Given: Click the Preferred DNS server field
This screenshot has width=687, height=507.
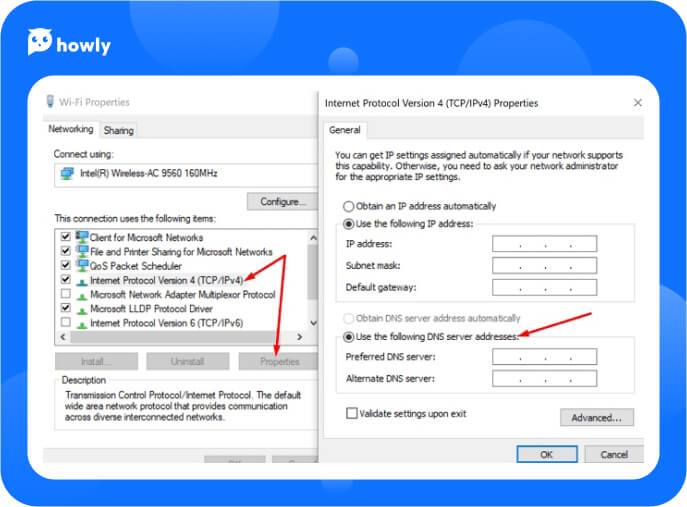Looking at the screenshot, I should click(544, 357).
